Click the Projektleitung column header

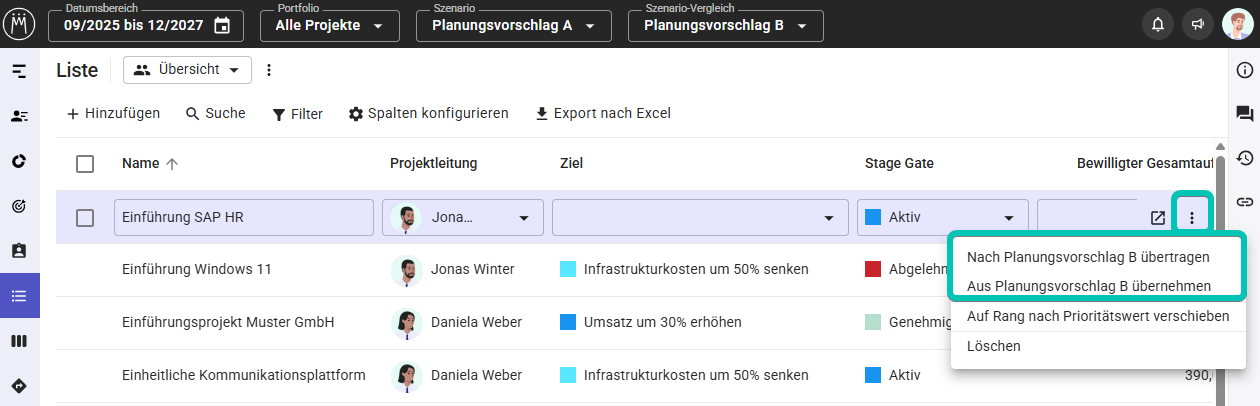click(433, 164)
